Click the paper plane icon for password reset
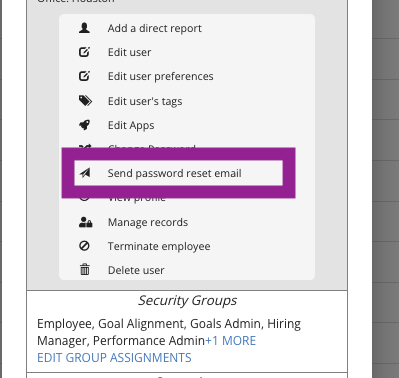The image size is (399, 378). (85, 173)
